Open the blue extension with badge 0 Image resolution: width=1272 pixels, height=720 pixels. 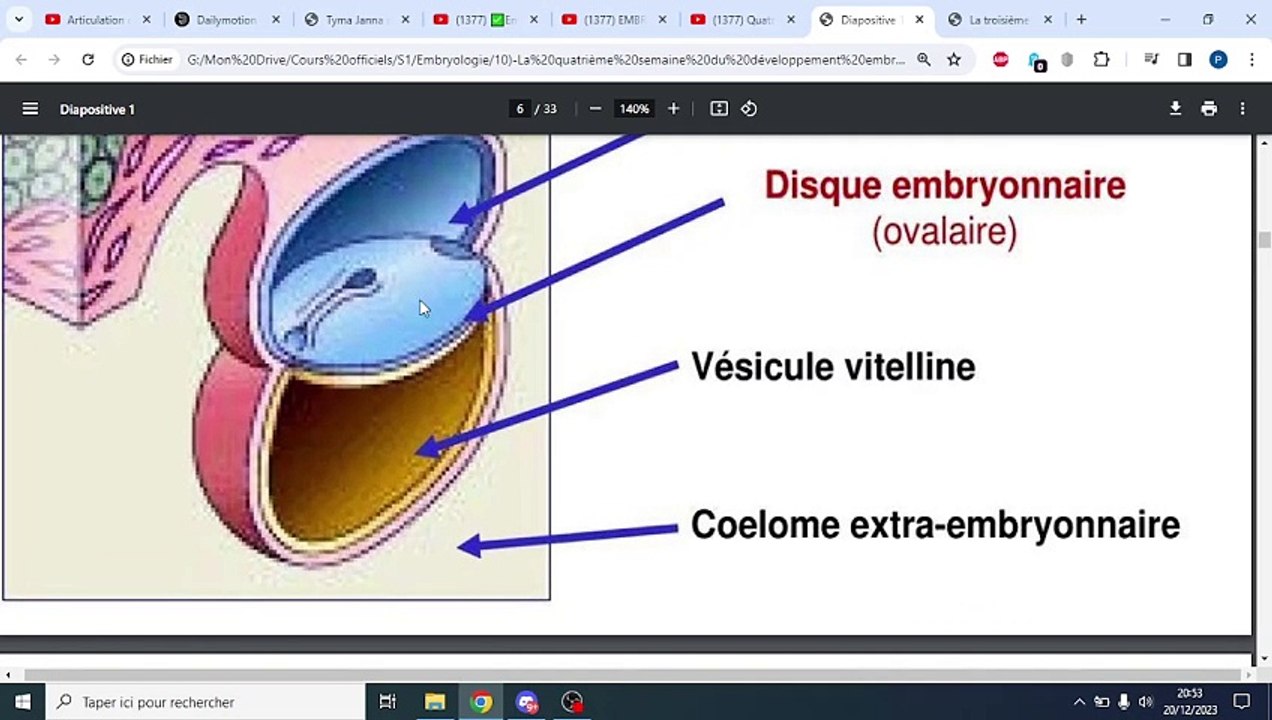pos(1037,61)
